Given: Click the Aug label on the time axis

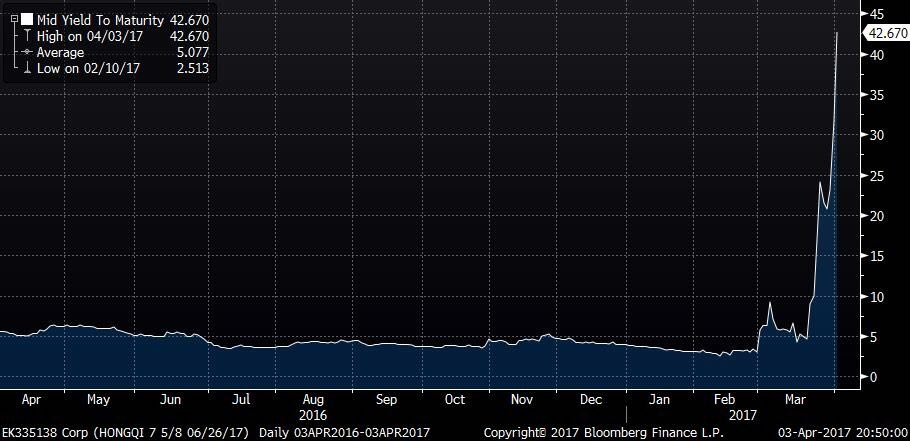Looking at the screenshot, I should (x=313, y=400).
